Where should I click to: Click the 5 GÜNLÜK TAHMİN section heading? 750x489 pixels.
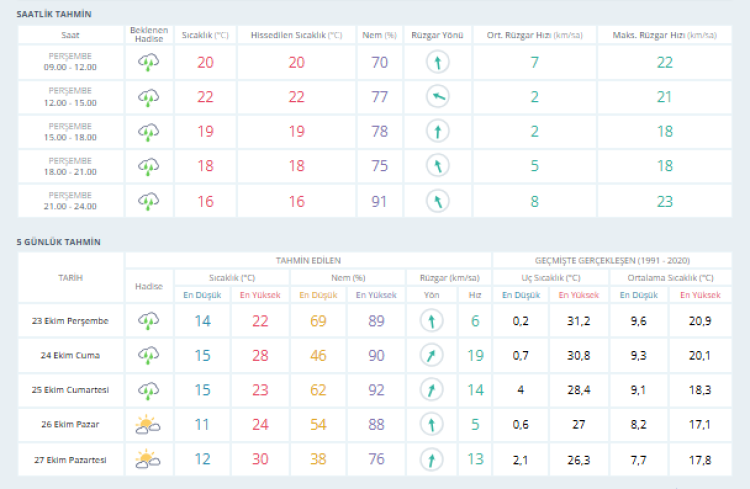pyautogui.click(x=58, y=242)
